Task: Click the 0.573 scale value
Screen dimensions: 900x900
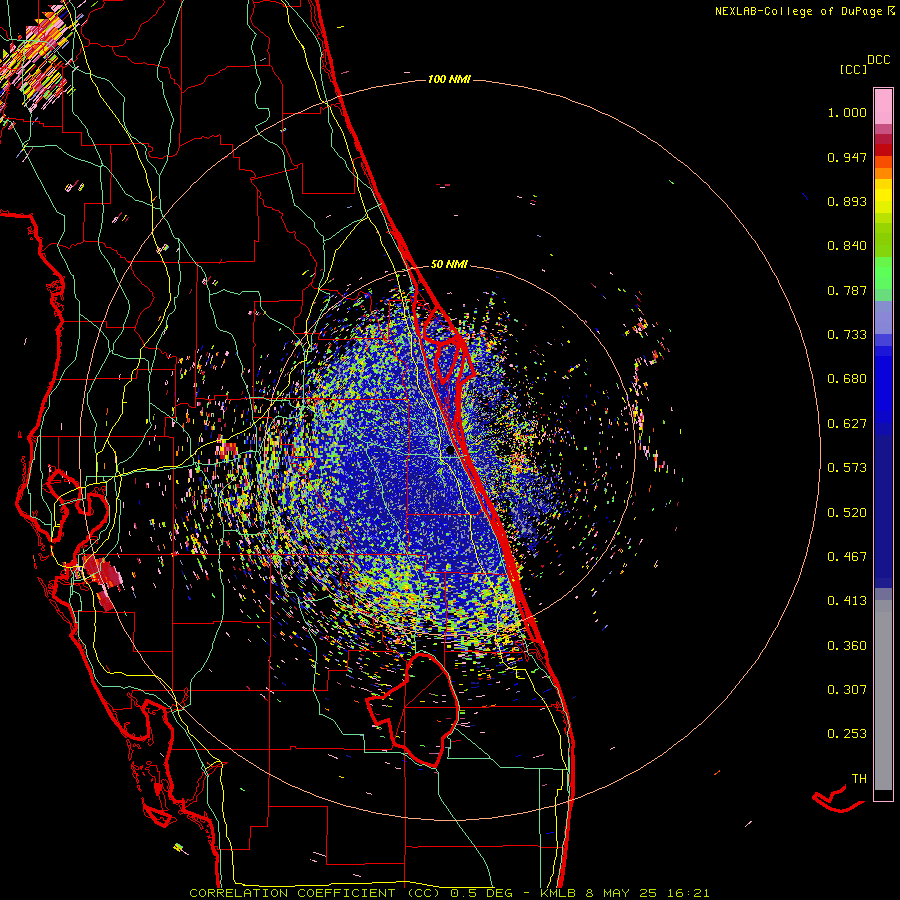Action: click(847, 468)
